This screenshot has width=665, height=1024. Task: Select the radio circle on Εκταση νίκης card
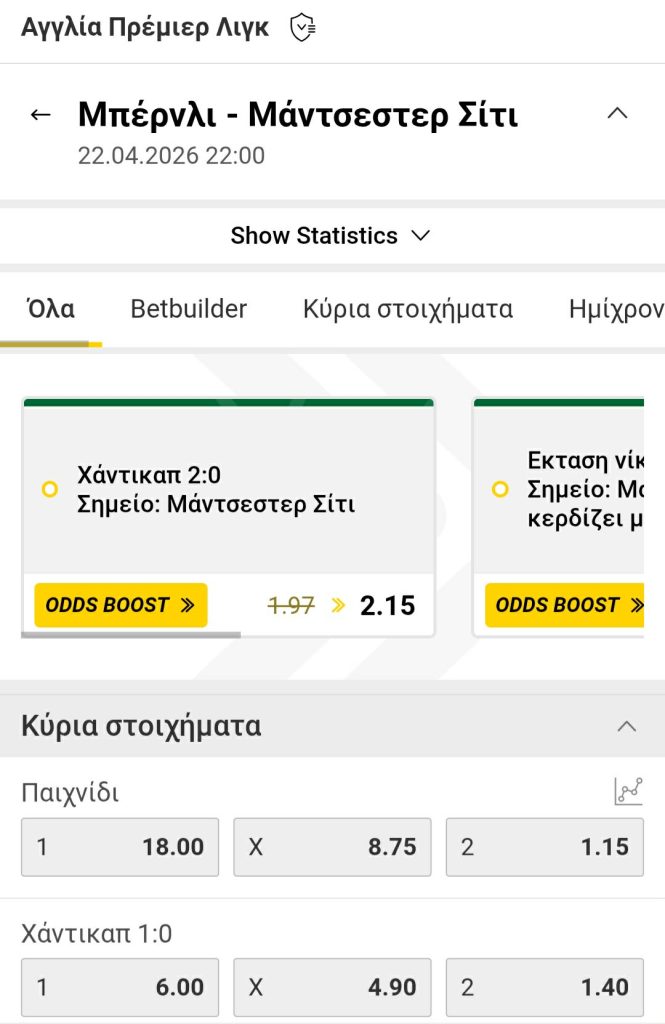pyautogui.click(x=500, y=490)
